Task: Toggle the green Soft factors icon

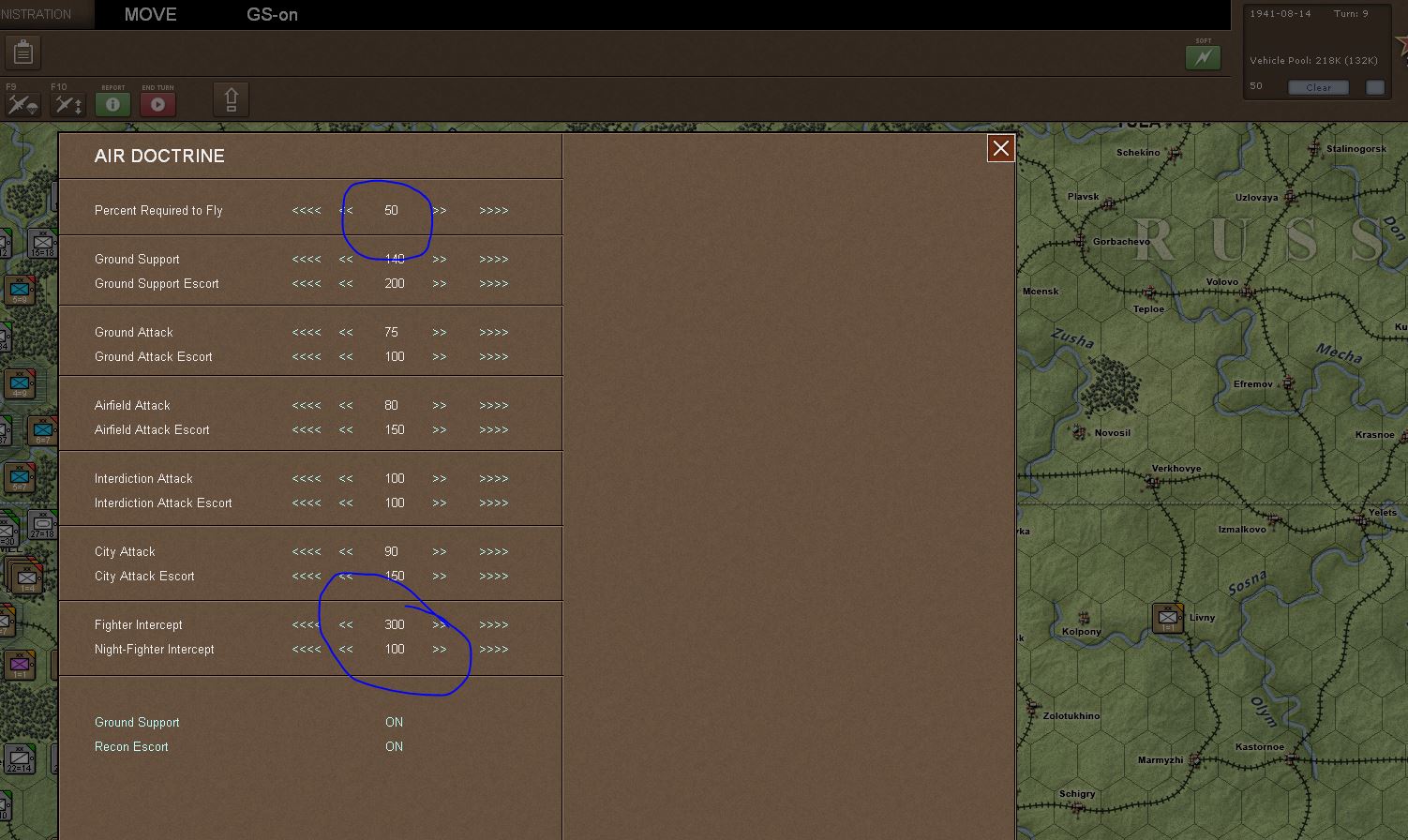Action: tap(1203, 57)
